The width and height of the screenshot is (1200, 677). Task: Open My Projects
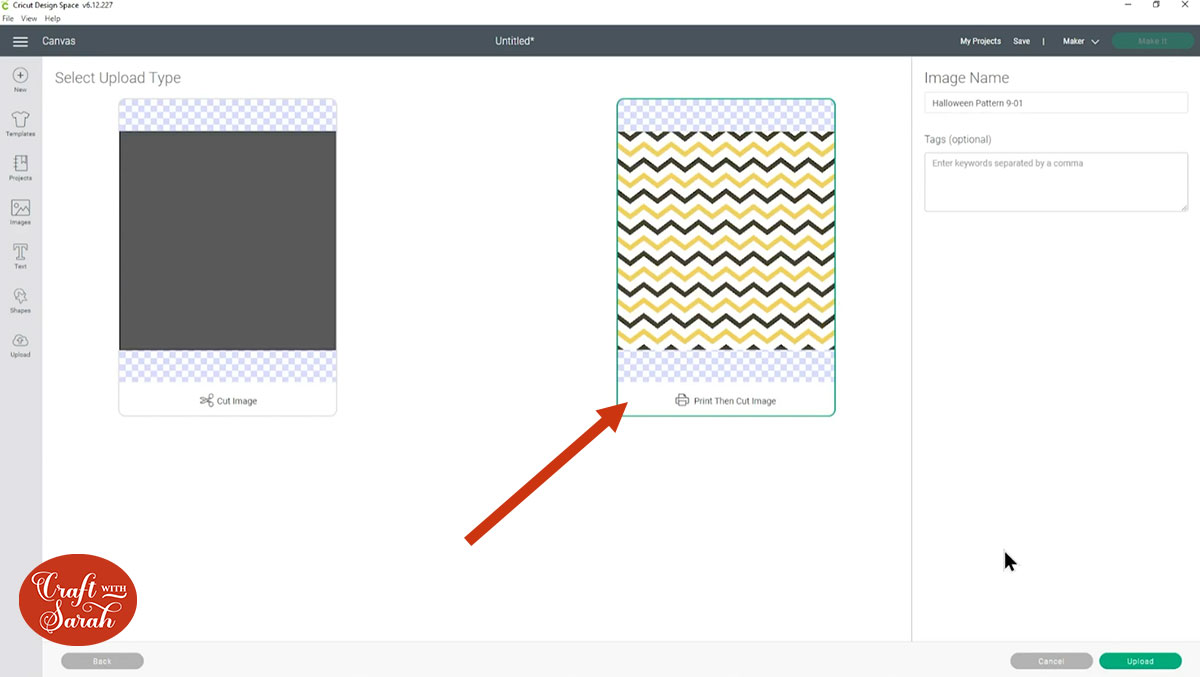click(x=980, y=41)
